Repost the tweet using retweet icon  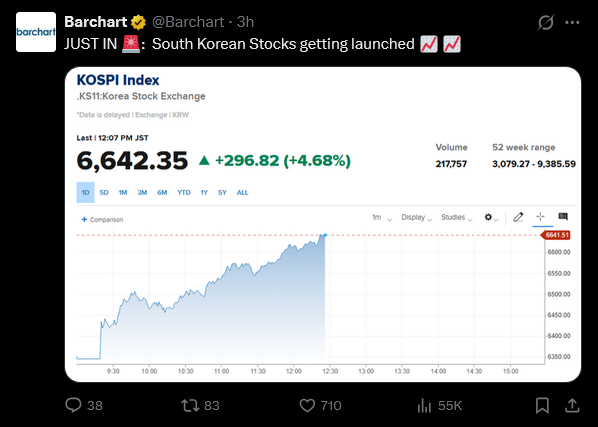190,406
